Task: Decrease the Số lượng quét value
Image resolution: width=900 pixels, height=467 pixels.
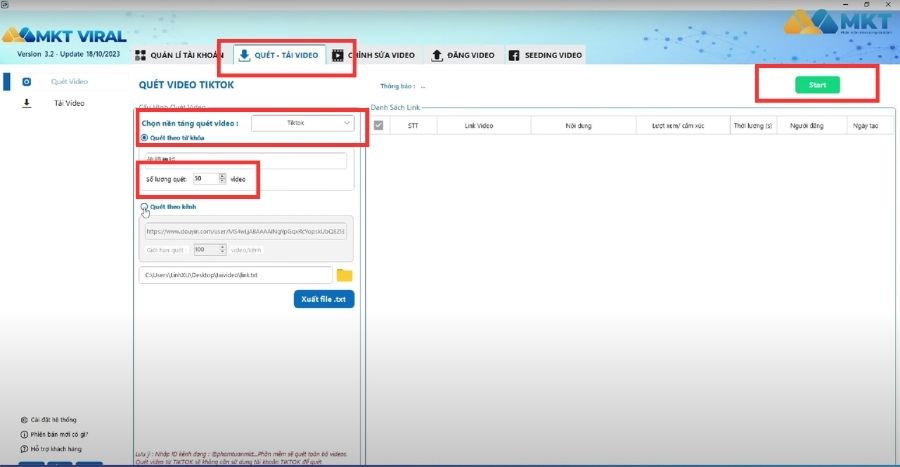Action: [222, 182]
